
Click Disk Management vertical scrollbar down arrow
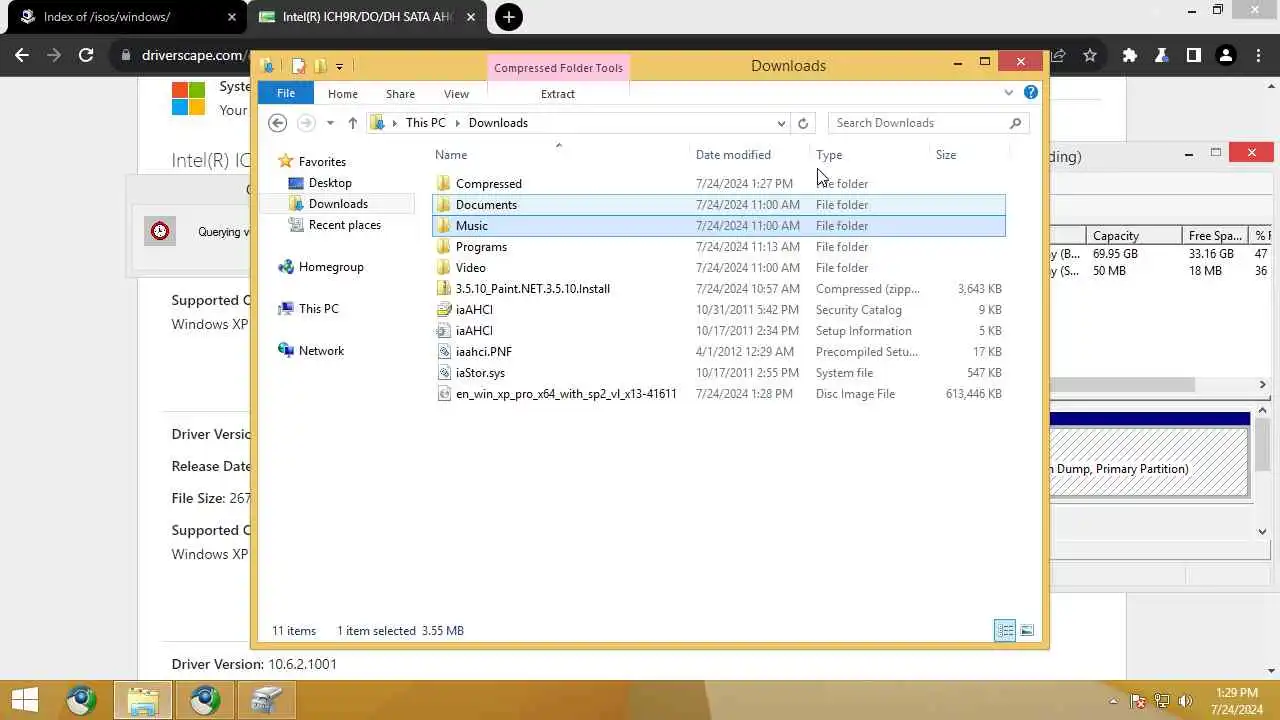[1262, 532]
